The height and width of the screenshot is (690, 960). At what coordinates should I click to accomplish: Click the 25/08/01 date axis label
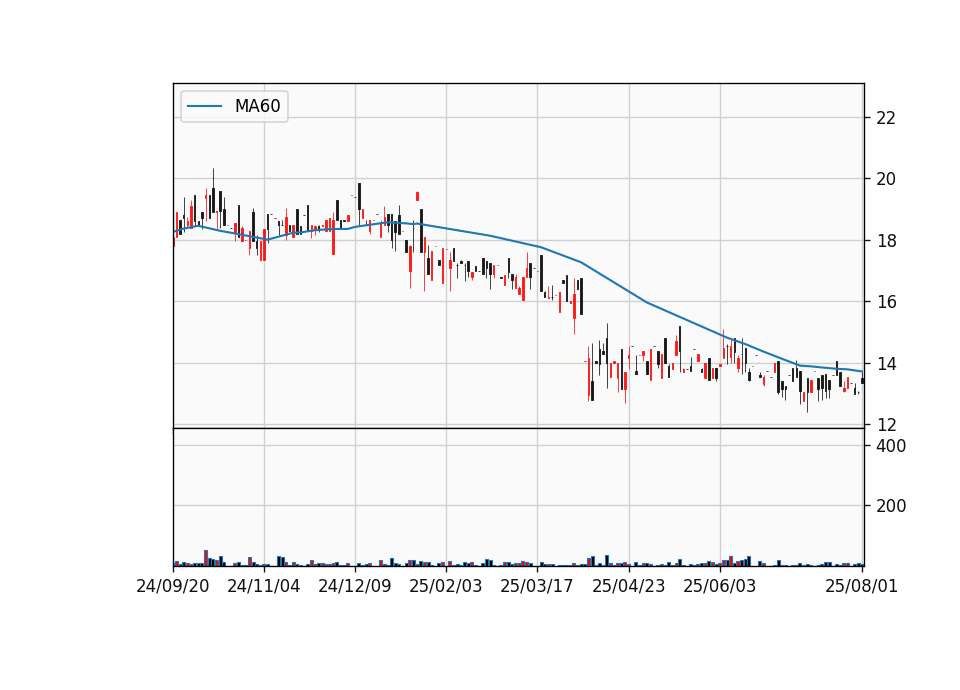[861, 586]
